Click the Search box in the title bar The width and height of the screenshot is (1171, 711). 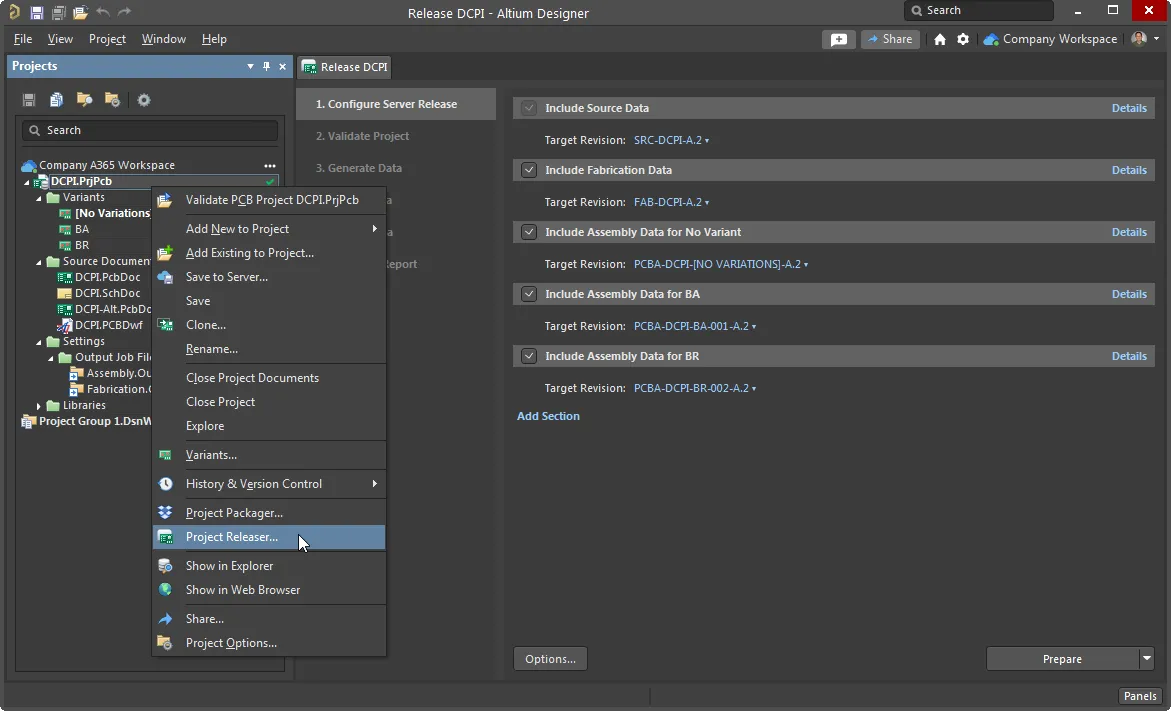point(978,10)
